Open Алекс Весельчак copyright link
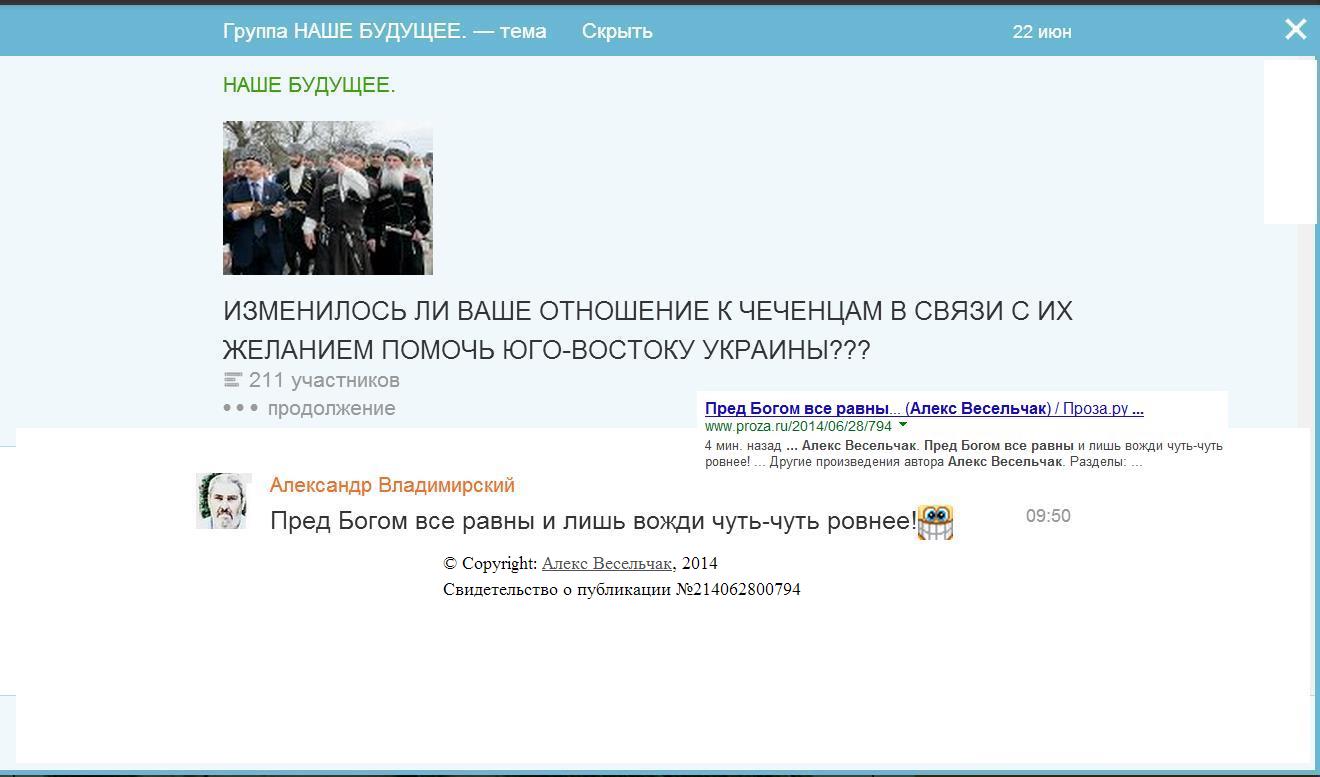This screenshot has width=1320, height=777. click(607, 563)
